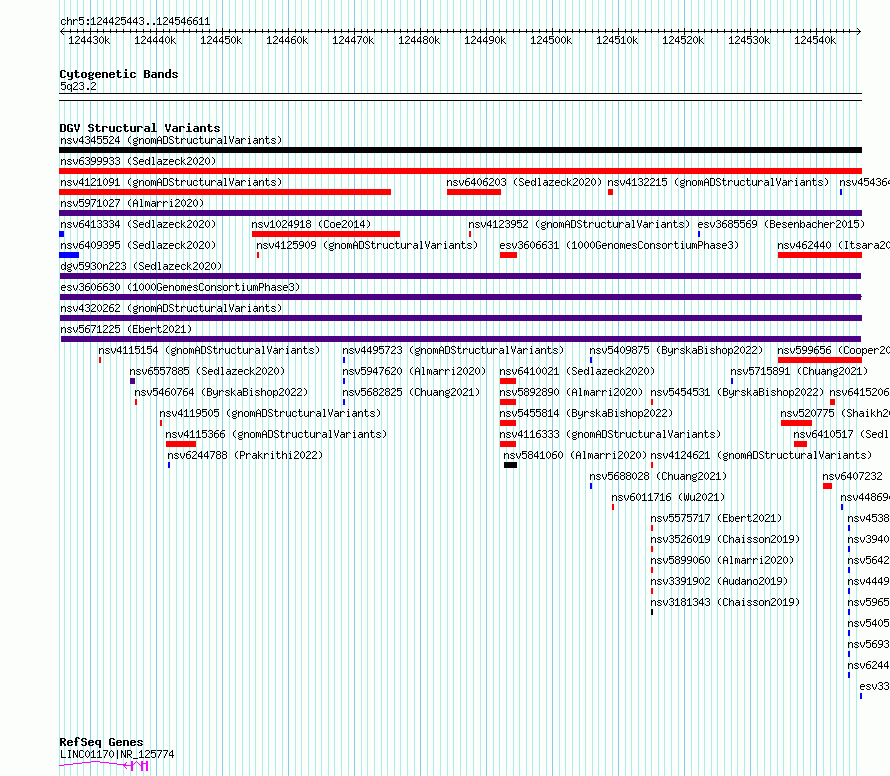Click the nsv4345524 gnomAD variant label
The width and height of the screenshot is (890, 776).
[171, 140]
